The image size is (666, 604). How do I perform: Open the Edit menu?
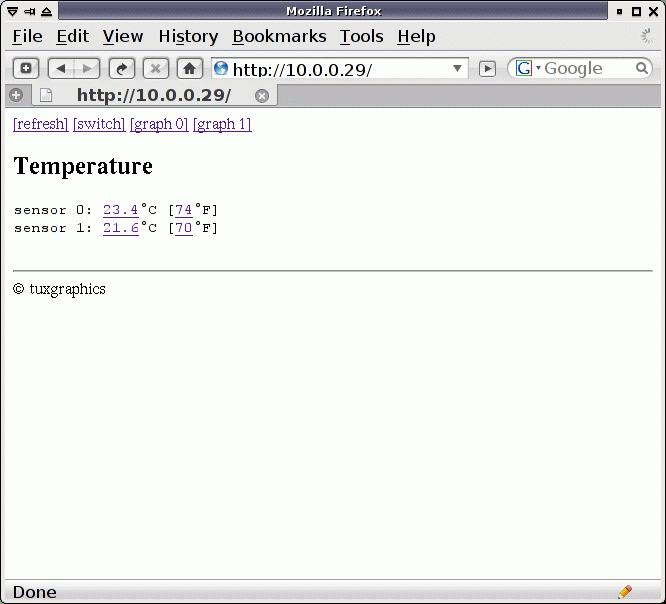point(73,37)
